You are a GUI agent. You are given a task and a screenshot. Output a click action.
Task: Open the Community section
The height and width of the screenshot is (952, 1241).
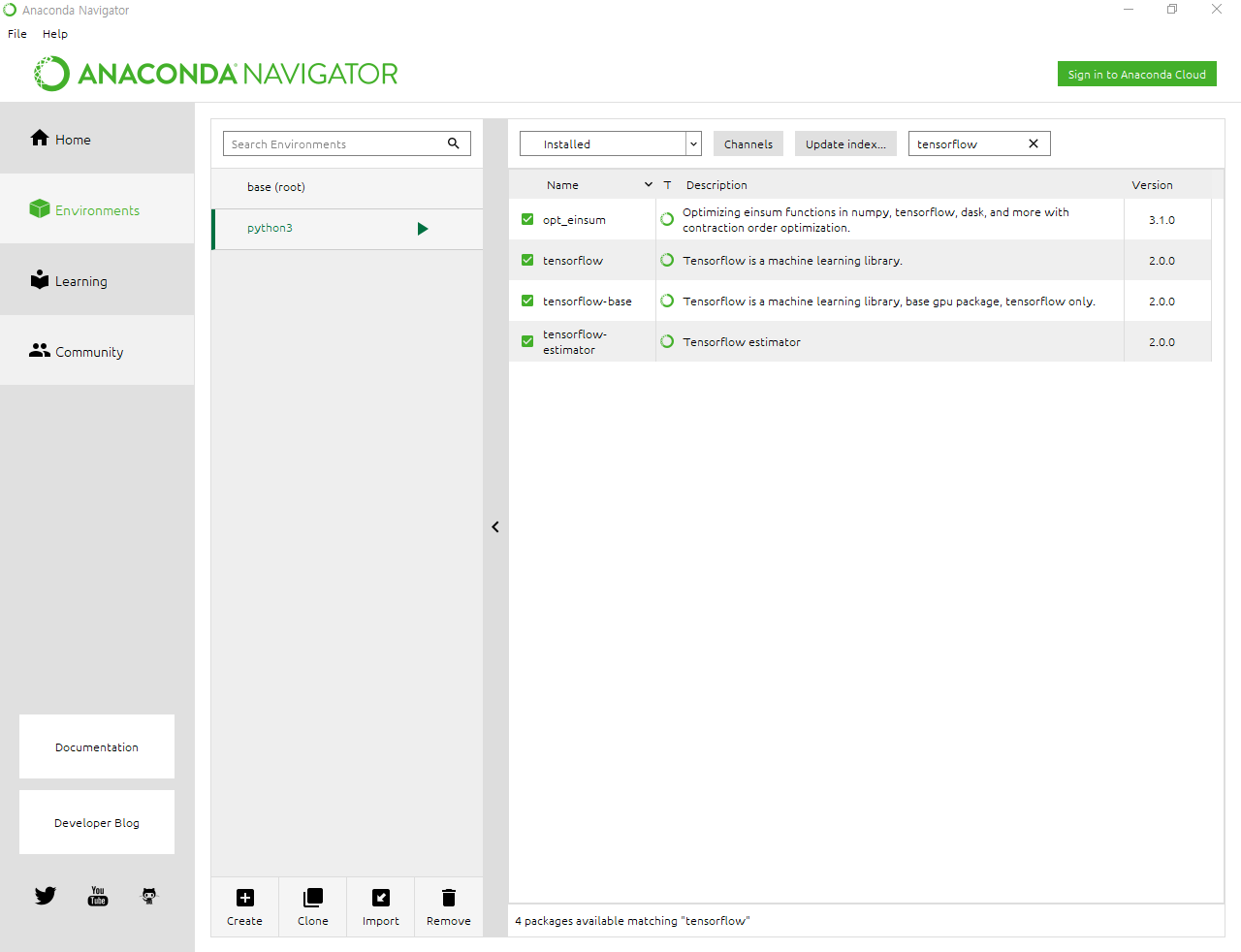coord(97,351)
